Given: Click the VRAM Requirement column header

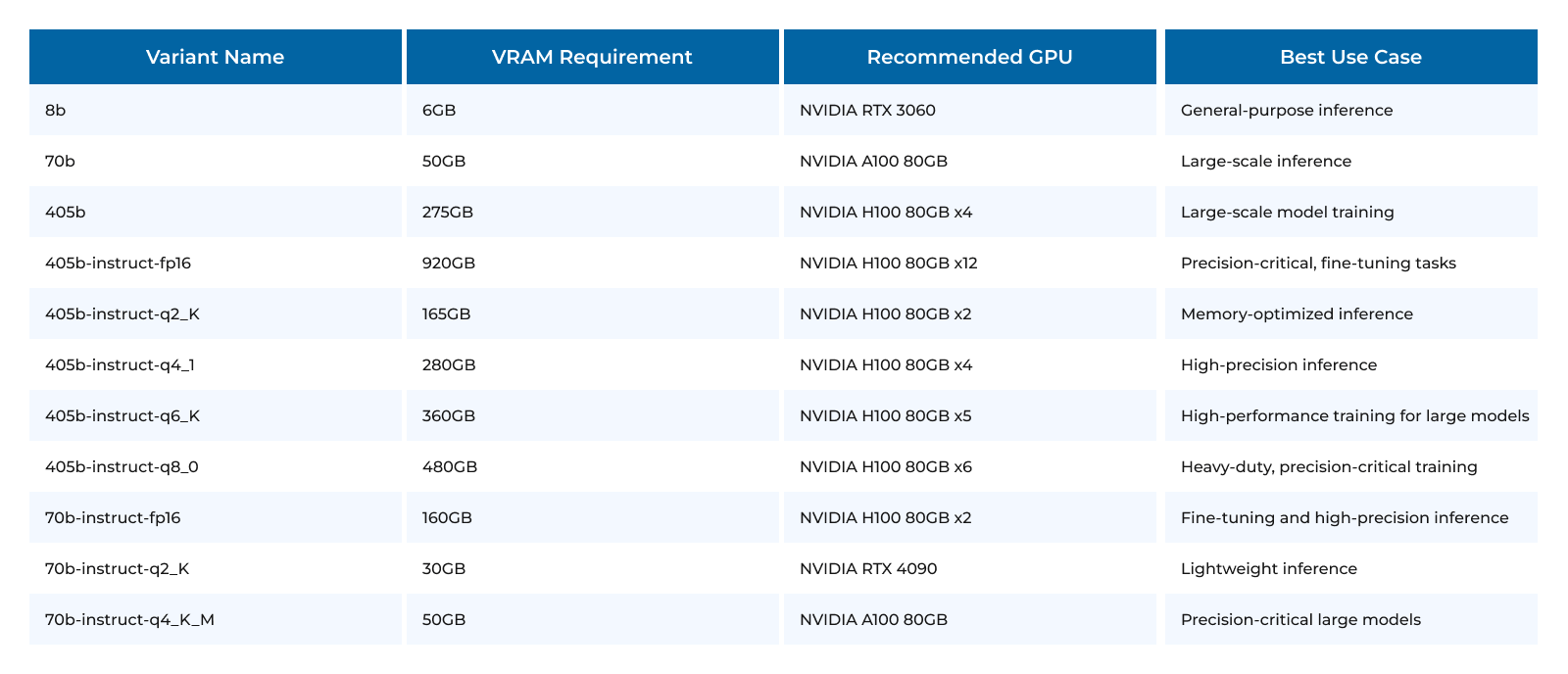Looking at the screenshot, I should [592, 57].
